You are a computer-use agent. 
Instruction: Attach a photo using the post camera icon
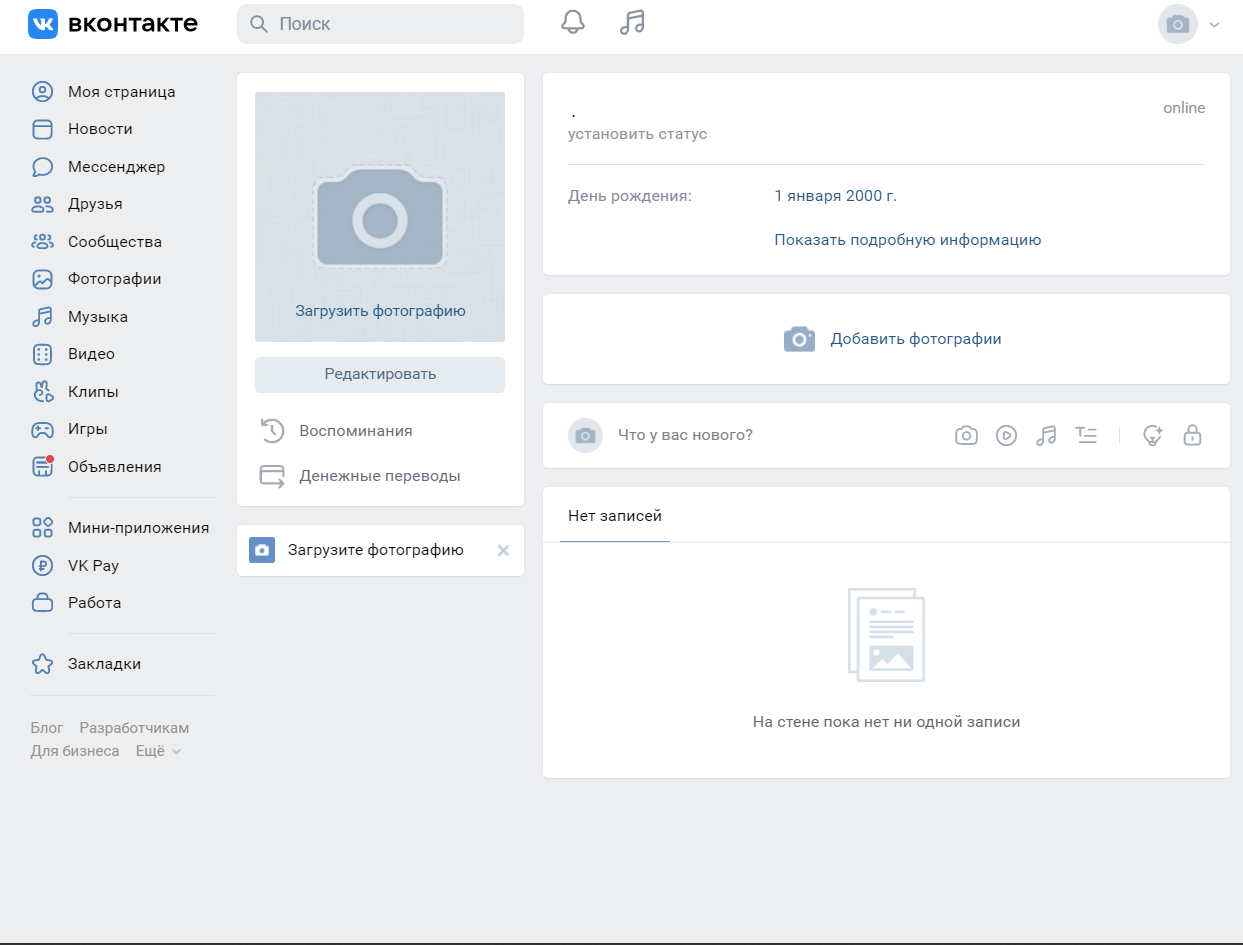(966, 435)
